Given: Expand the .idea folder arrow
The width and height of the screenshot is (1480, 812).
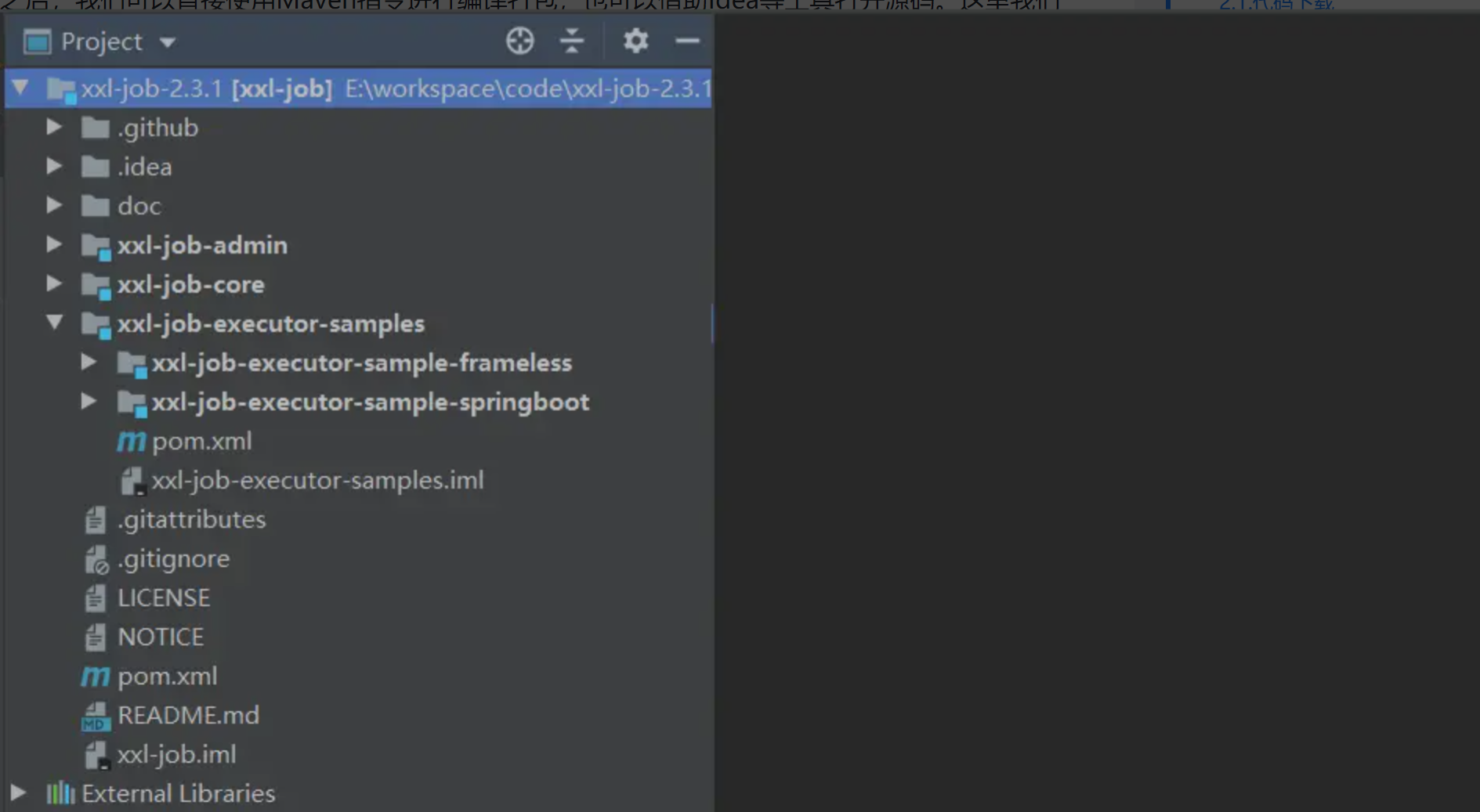Looking at the screenshot, I should pyautogui.click(x=54, y=166).
